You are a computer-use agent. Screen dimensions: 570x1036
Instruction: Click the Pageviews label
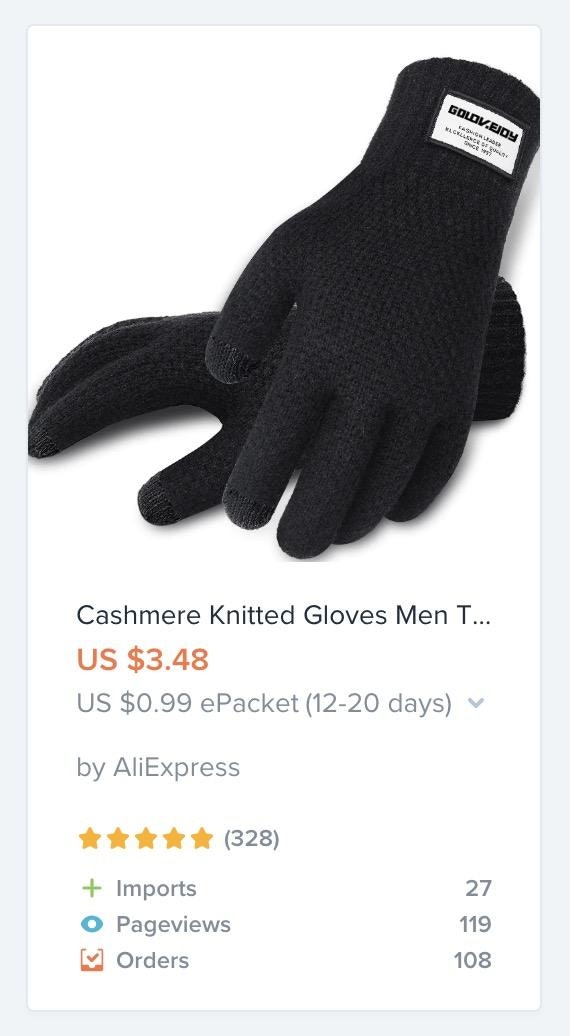tap(173, 924)
